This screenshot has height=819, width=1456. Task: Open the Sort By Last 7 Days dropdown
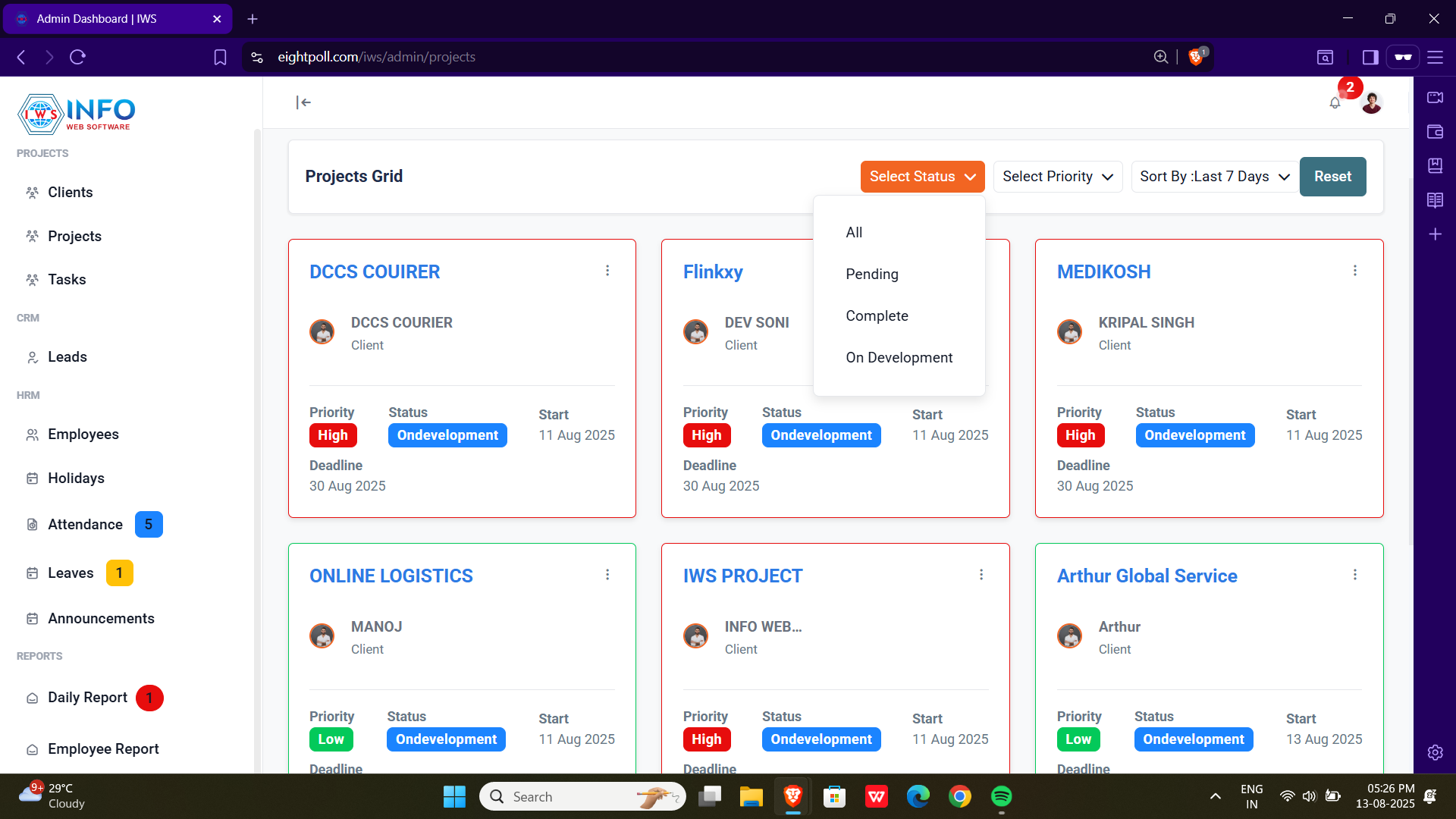click(x=1214, y=177)
